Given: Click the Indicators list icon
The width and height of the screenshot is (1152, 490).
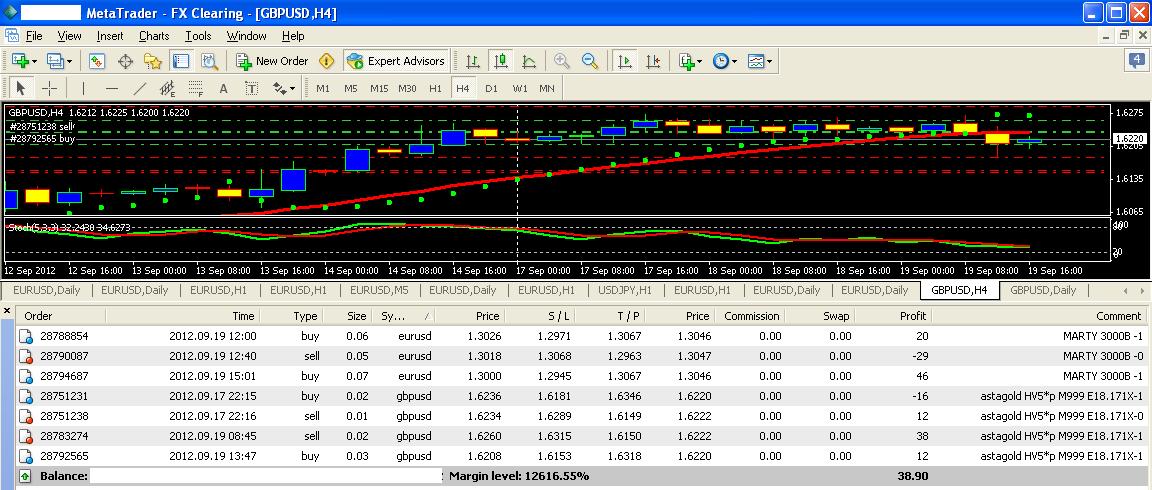Looking at the screenshot, I should coord(686,61).
